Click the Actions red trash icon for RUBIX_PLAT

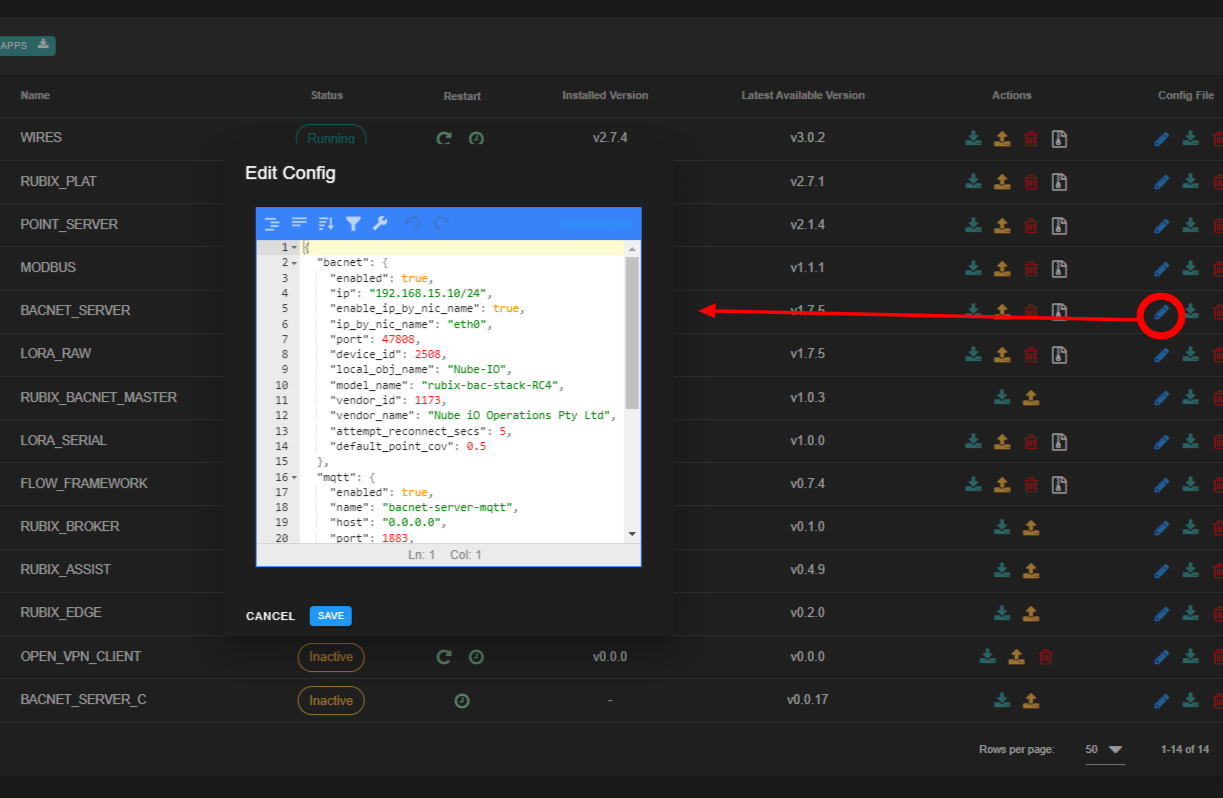point(1031,181)
